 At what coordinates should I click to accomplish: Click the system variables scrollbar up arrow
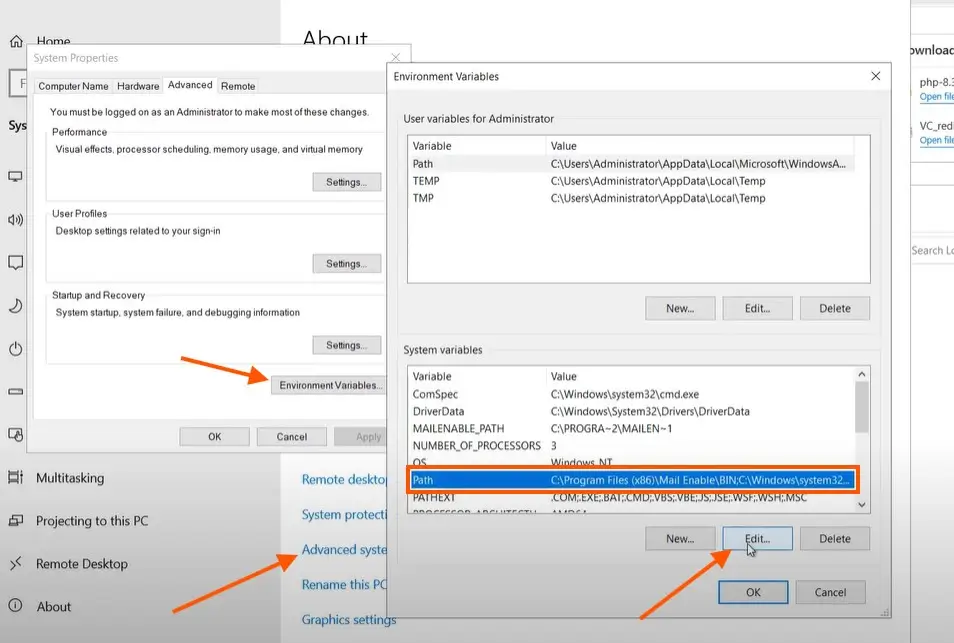click(x=862, y=375)
